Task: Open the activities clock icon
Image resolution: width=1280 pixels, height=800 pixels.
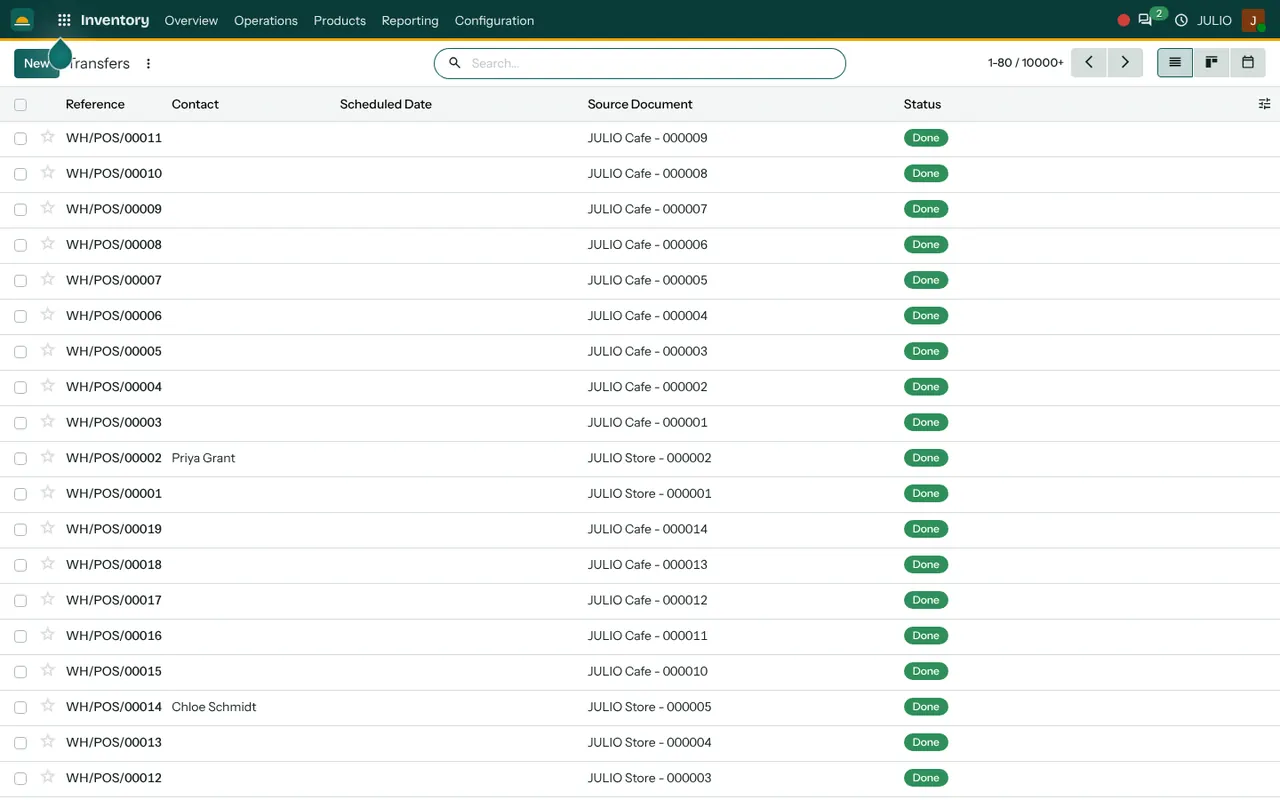Action: [1181, 20]
